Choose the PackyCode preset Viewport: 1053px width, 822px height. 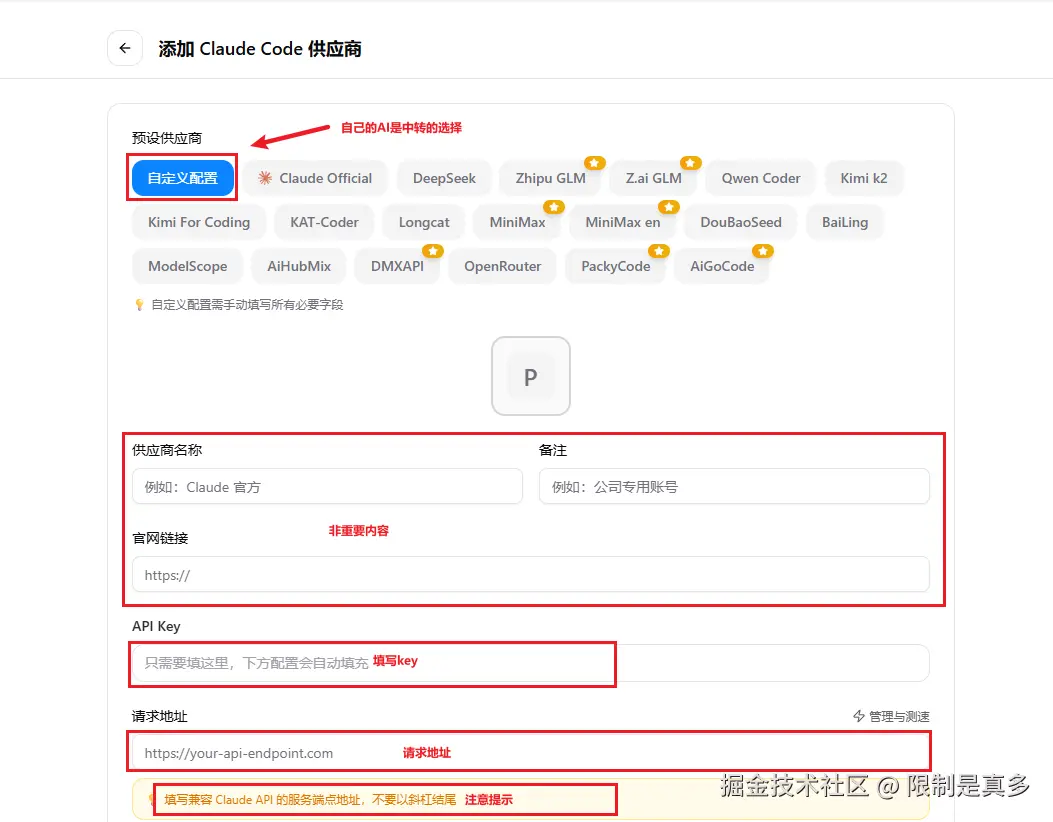pyautogui.click(x=615, y=266)
